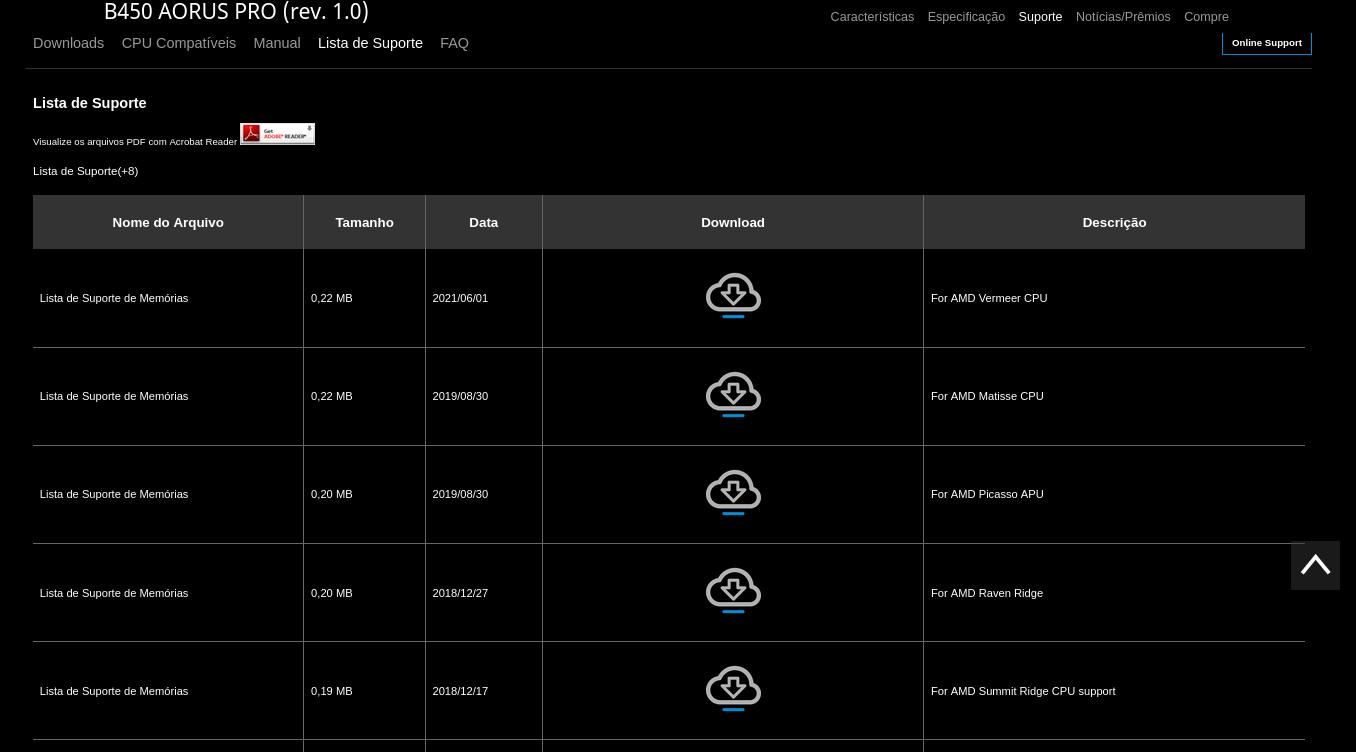
Task: Click the B450 AORUS PRO (rev. 1.0) title
Action: tap(236, 12)
